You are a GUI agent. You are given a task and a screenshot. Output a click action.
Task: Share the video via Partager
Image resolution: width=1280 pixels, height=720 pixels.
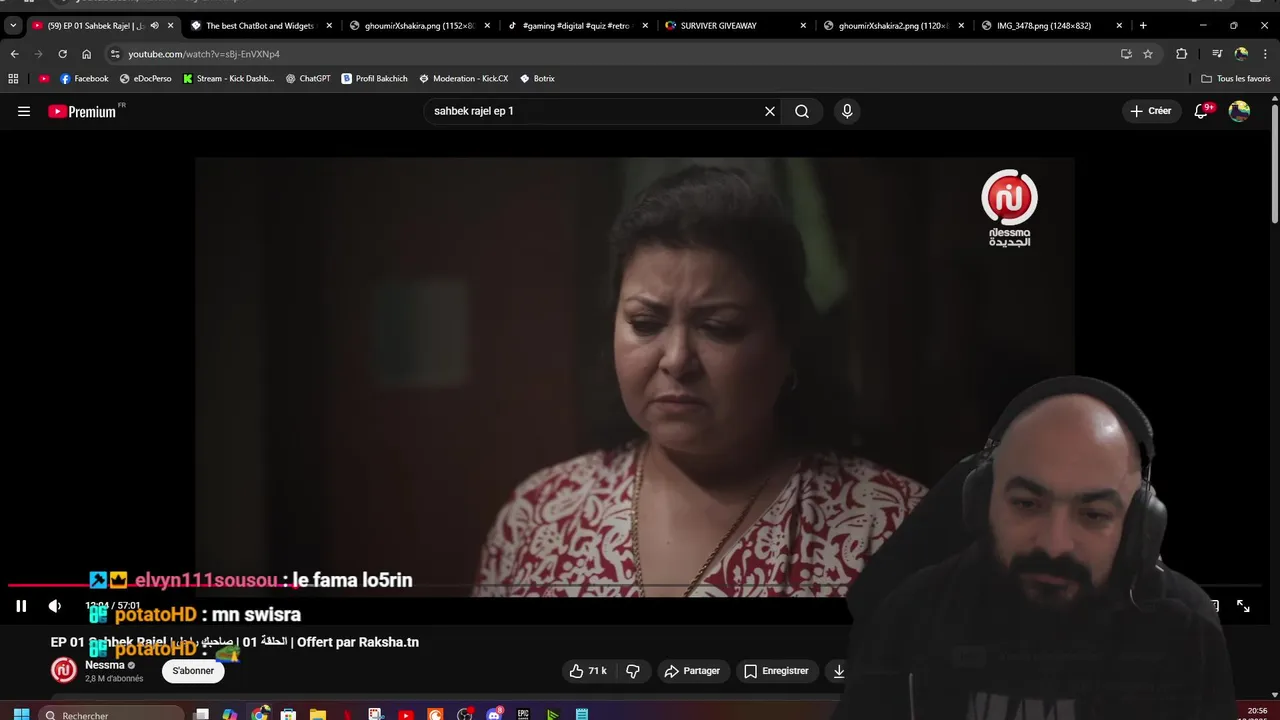pos(692,671)
